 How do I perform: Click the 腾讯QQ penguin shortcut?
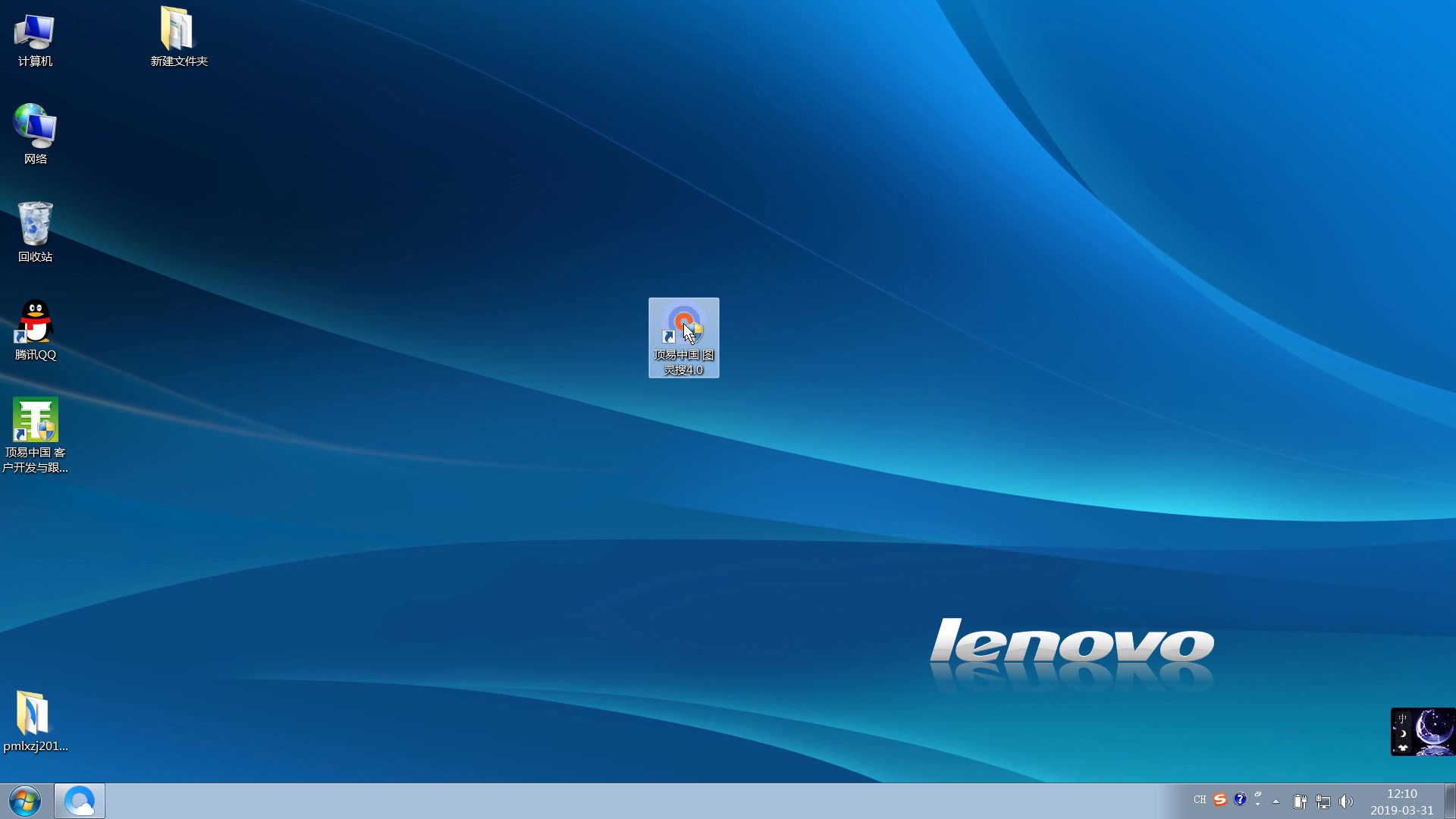[35, 322]
